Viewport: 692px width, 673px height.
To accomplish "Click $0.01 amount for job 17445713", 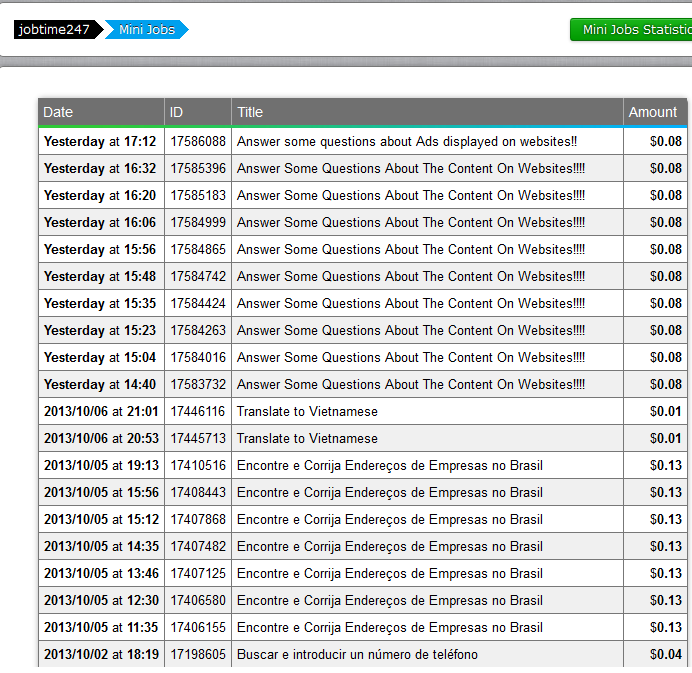I will coord(666,438).
